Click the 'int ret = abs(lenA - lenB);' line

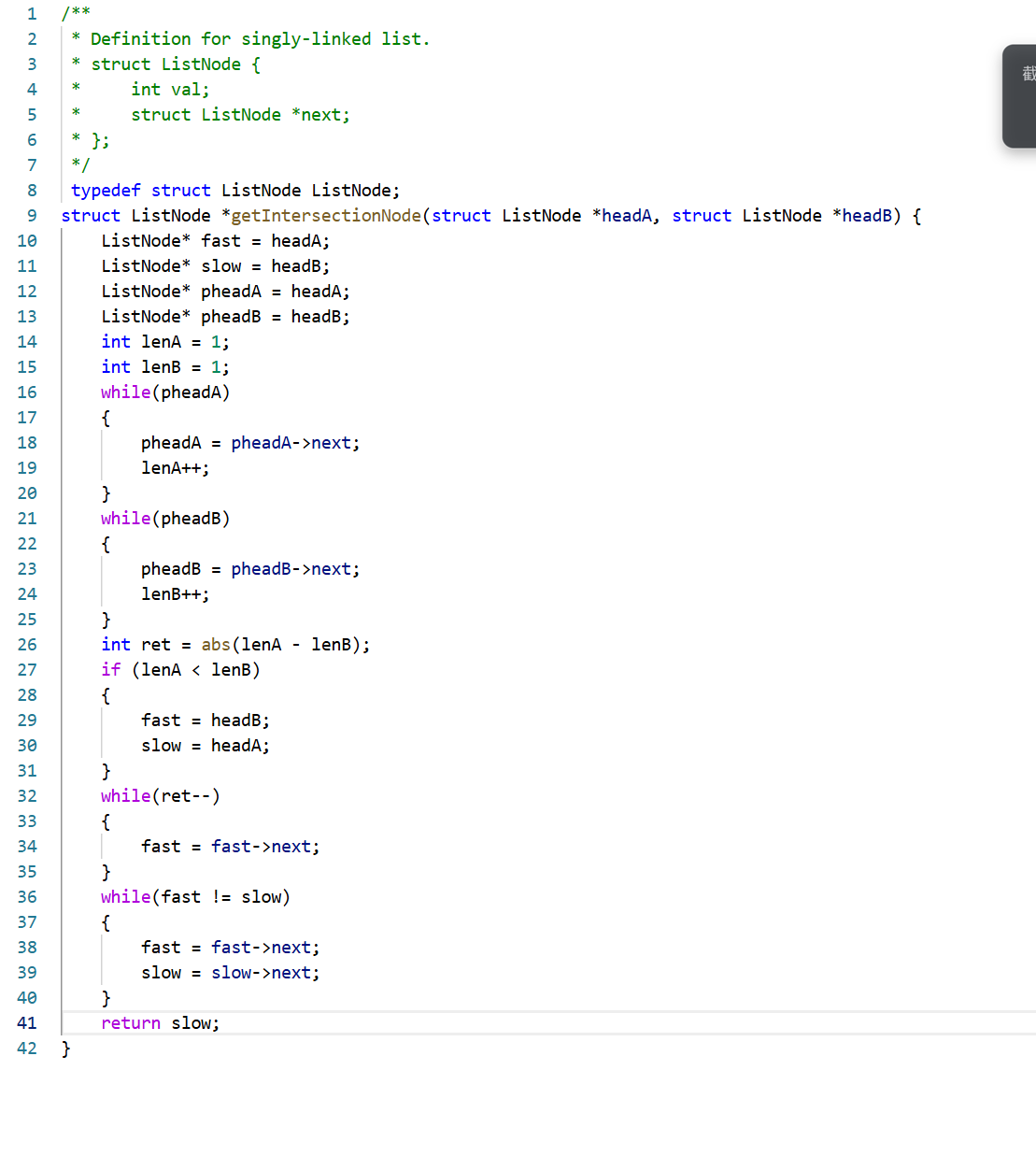[235, 645]
